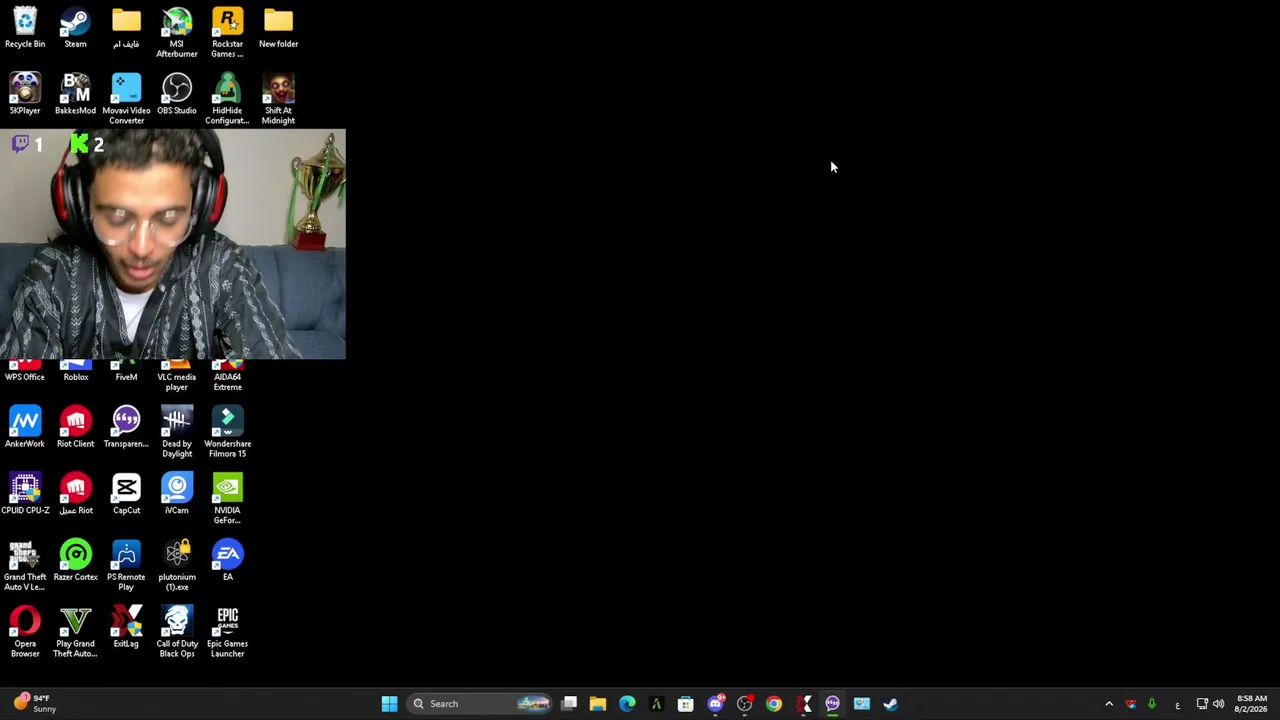Open the Recycle Bin desktop icon
Image resolution: width=1280 pixels, height=720 pixels.
[25, 28]
